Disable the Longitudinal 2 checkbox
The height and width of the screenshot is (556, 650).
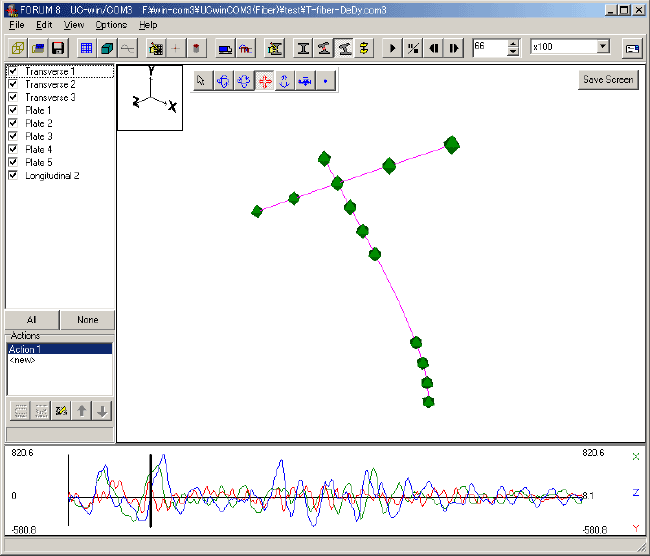pyautogui.click(x=13, y=175)
